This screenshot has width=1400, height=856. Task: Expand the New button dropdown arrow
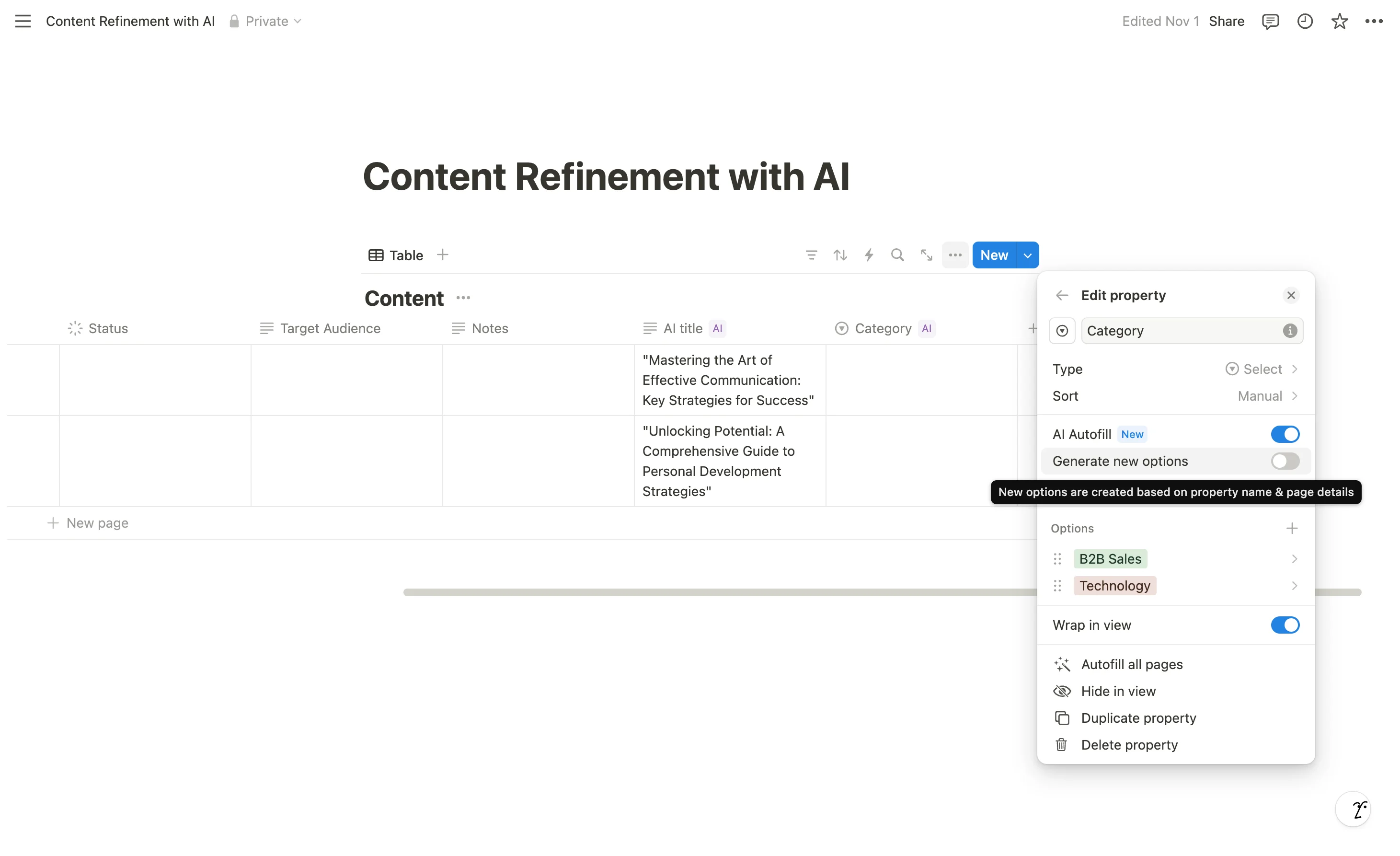(1027, 255)
